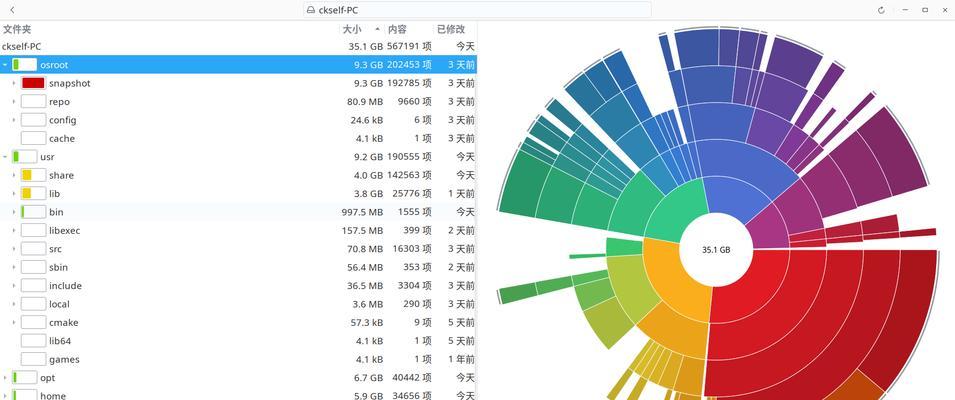Click the 35.1 GB center of the chart

point(716,250)
